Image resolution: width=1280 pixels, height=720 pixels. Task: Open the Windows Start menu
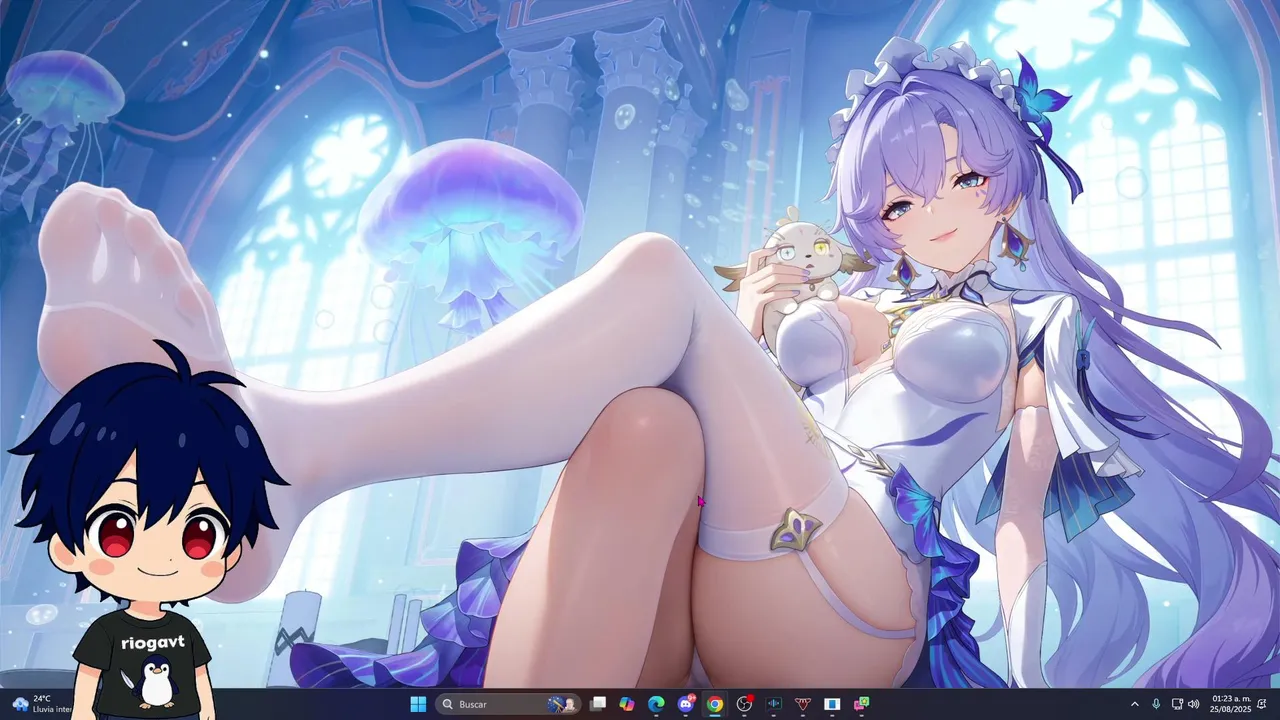click(418, 704)
